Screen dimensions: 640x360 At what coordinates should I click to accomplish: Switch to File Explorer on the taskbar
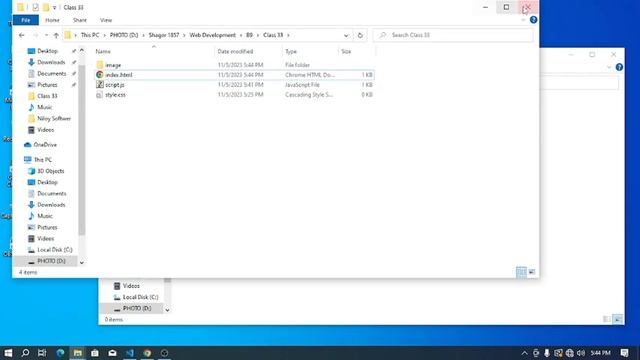78,353
